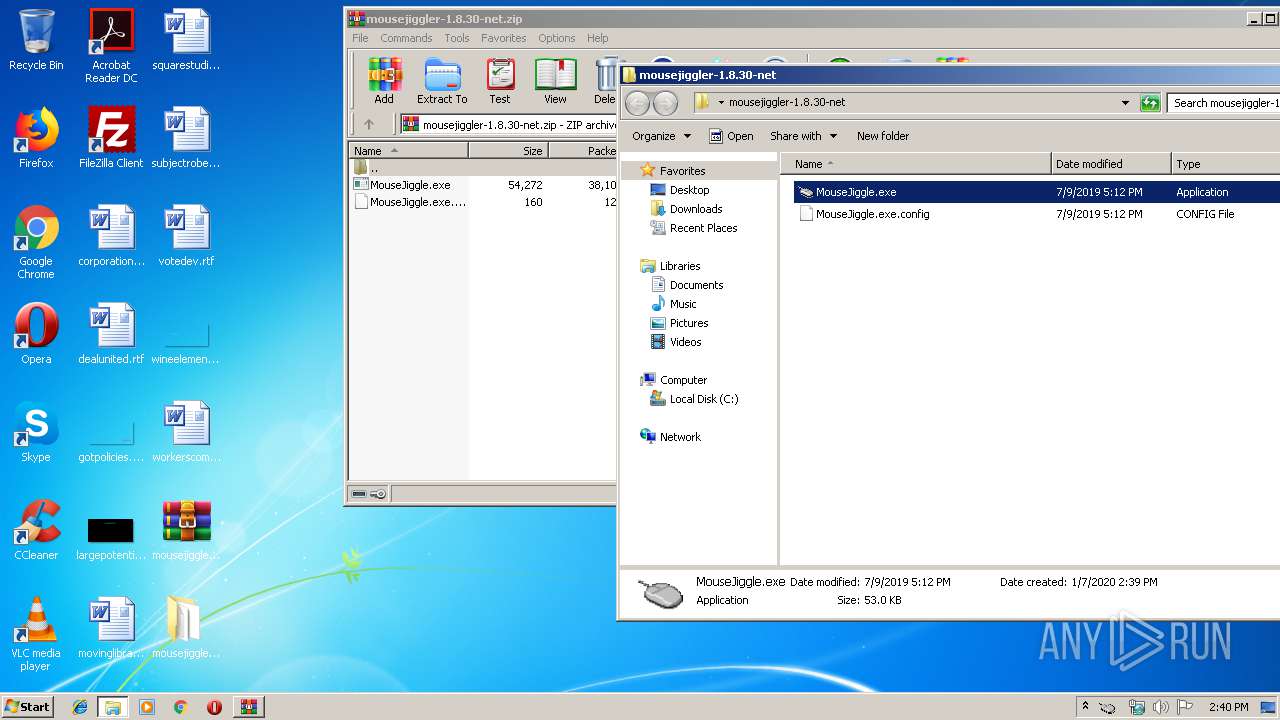Open WinRAR Tools menu
1280x720 pixels.
click(x=457, y=38)
